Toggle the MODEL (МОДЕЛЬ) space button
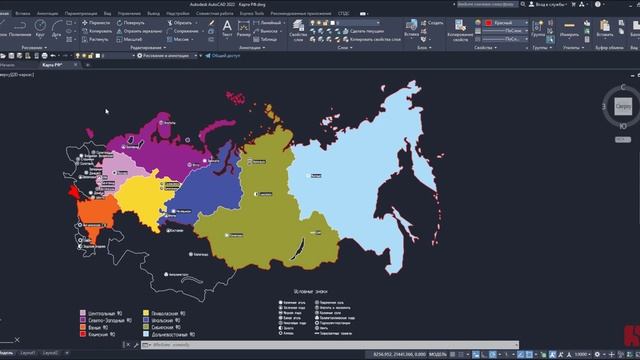This screenshot has height=360, width=640. (x=438, y=354)
